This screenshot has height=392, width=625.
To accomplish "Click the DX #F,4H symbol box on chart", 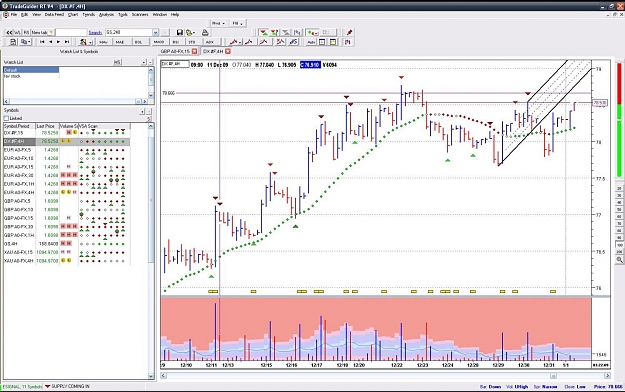I will click(x=175, y=64).
